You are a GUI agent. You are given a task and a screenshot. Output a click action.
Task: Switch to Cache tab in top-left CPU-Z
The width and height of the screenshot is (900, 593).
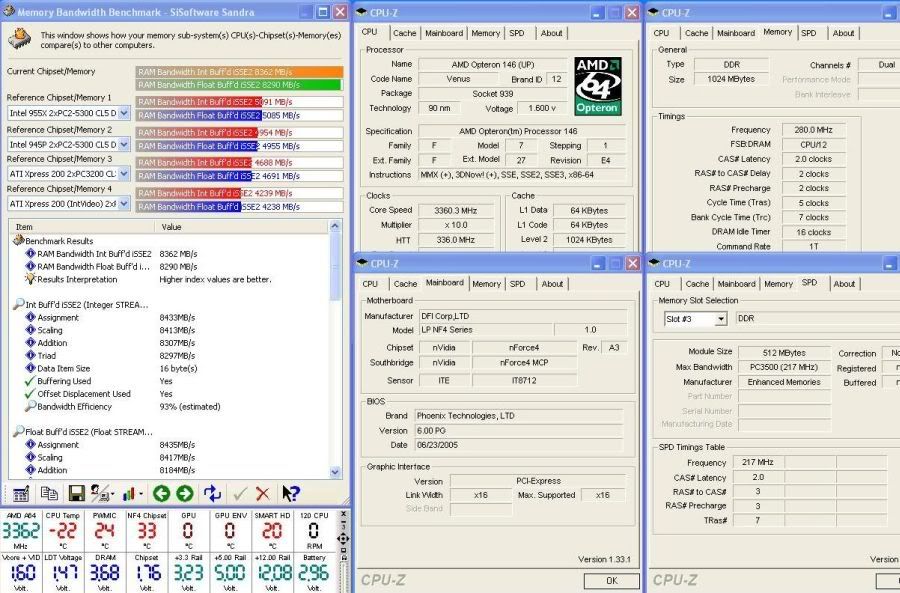click(405, 33)
